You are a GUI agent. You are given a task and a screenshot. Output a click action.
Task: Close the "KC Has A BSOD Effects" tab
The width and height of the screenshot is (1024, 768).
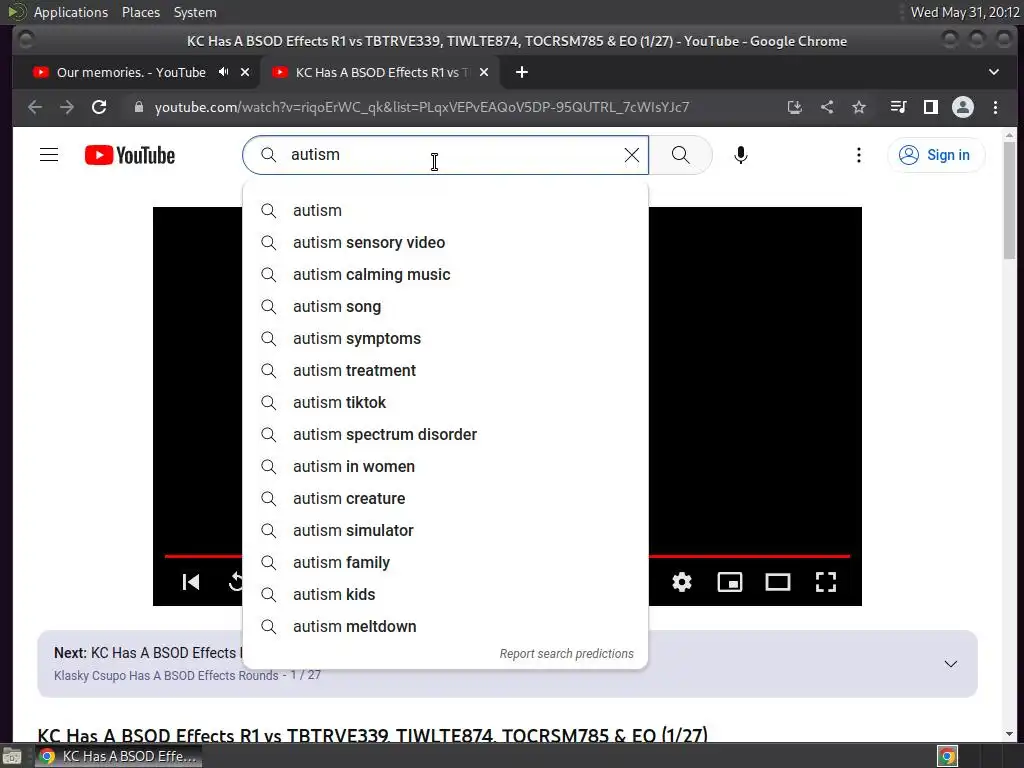point(484,72)
